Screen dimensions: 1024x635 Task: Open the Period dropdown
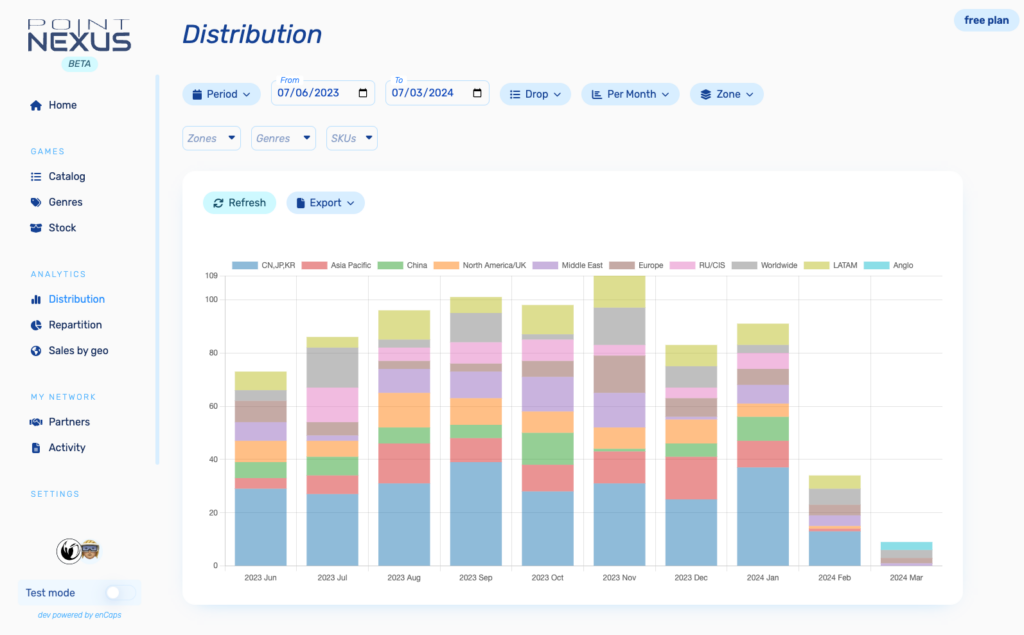(221, 94)
